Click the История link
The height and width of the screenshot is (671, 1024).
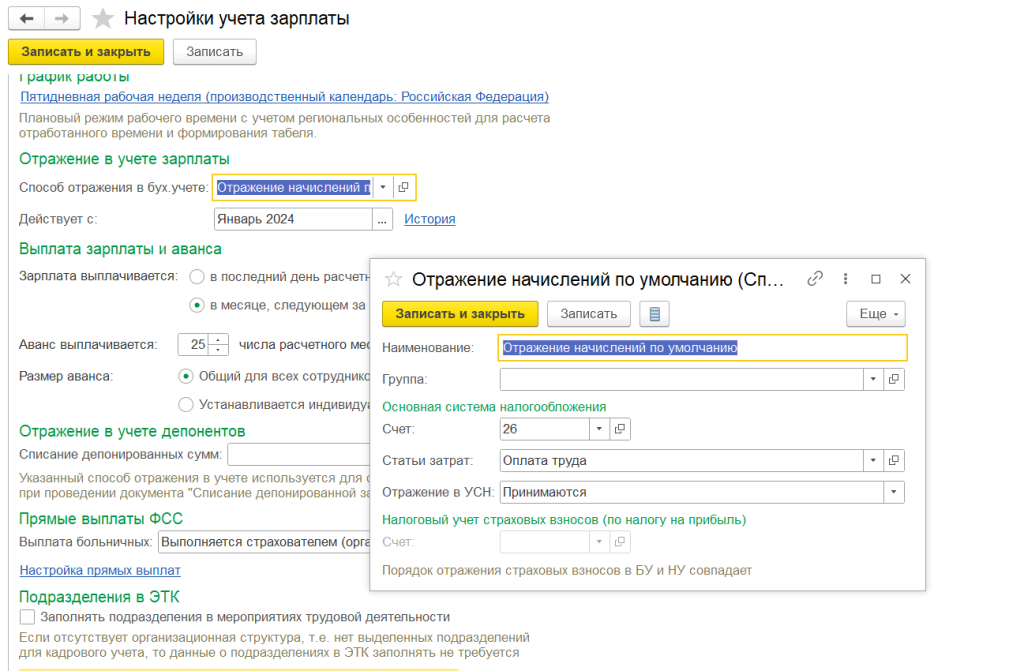click(x=429, y=219)
